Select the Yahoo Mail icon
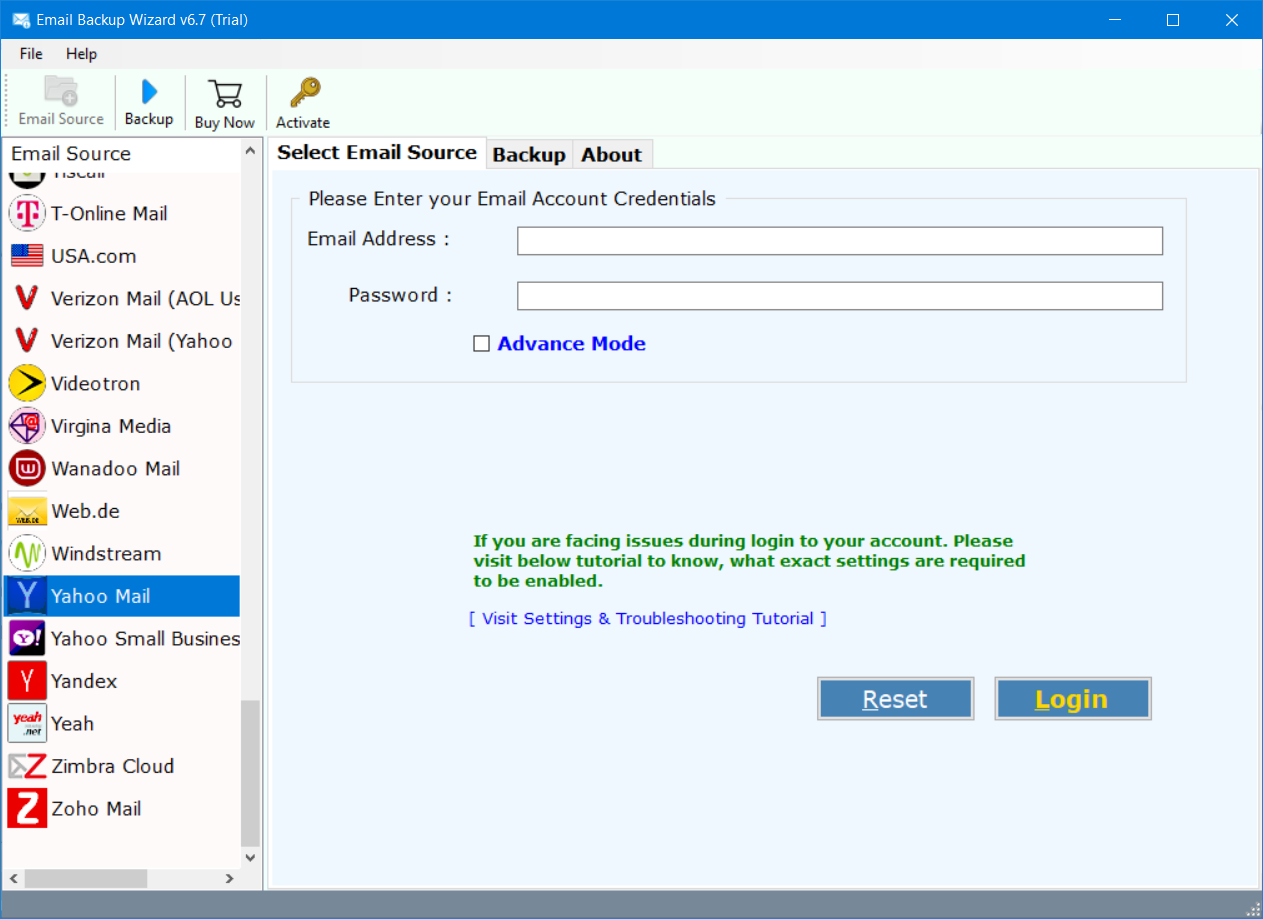This screenshot has width=1263, height=919. (27, 596)
